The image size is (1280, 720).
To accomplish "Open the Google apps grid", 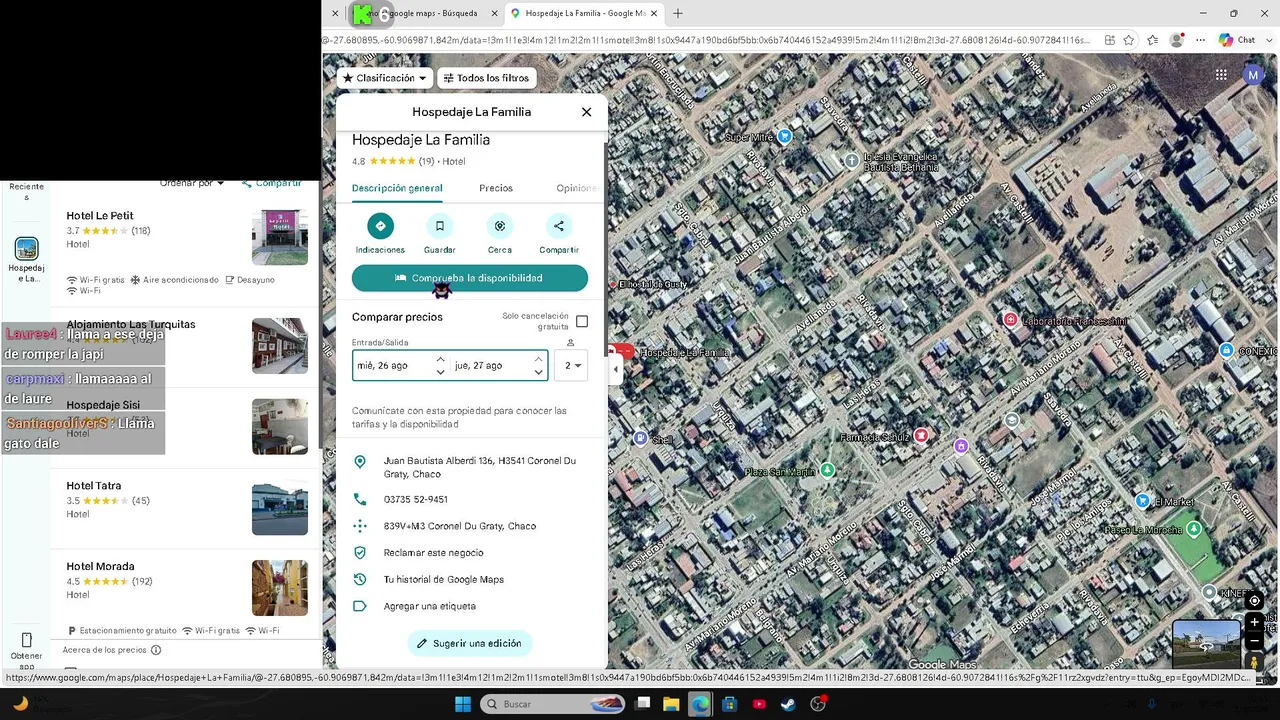I will (1221, 75).
